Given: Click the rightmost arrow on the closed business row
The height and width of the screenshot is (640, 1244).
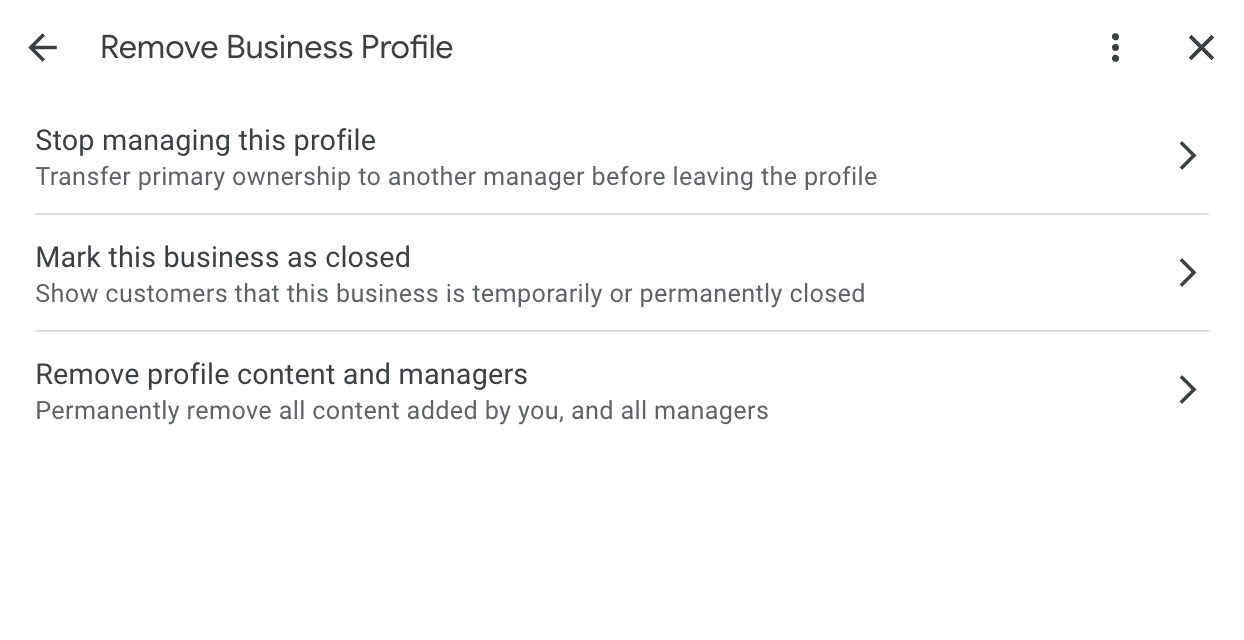Looking at the screenshot, I should [x=1187, y=272].
